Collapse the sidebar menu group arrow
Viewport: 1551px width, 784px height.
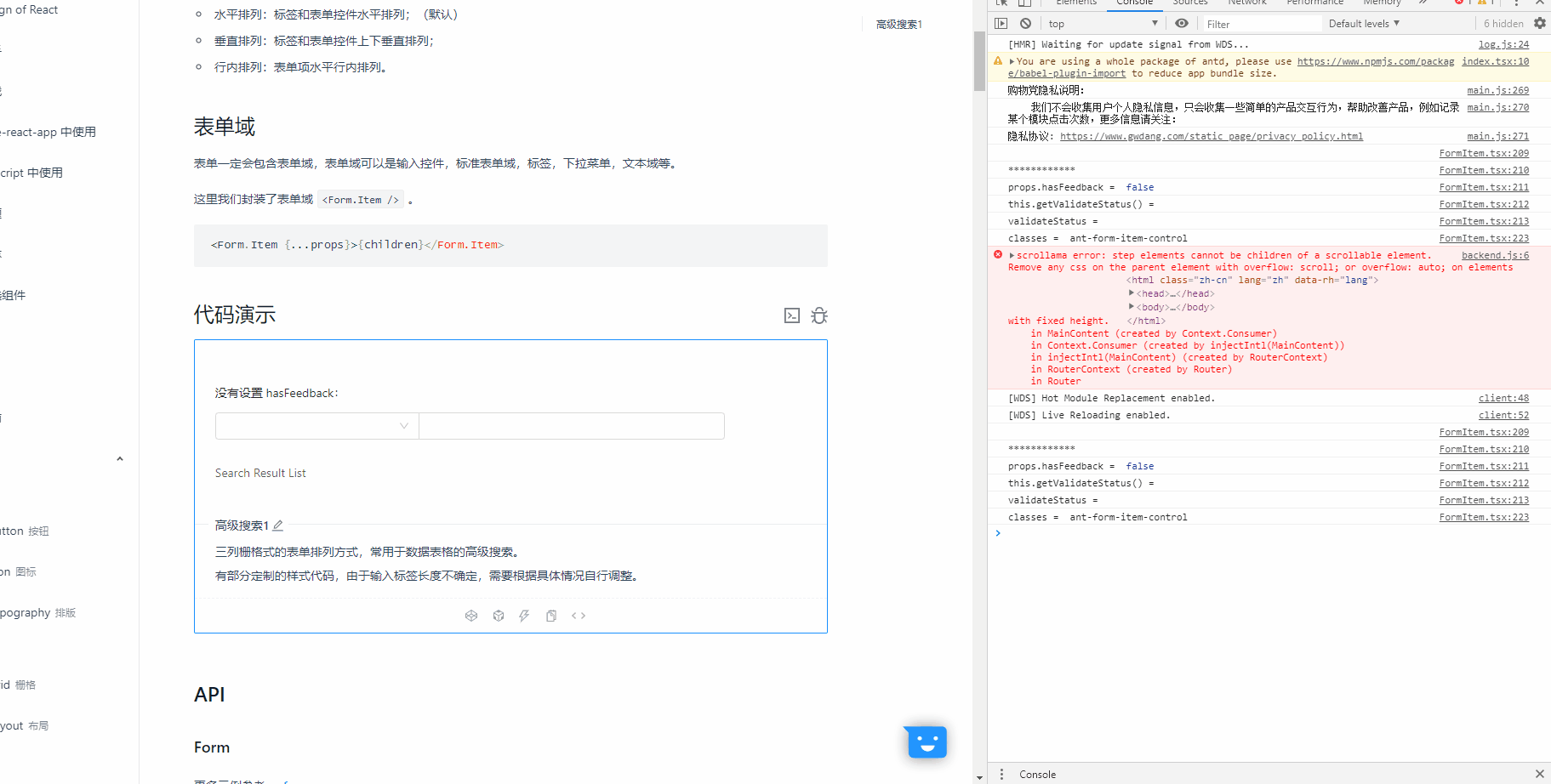120,459
